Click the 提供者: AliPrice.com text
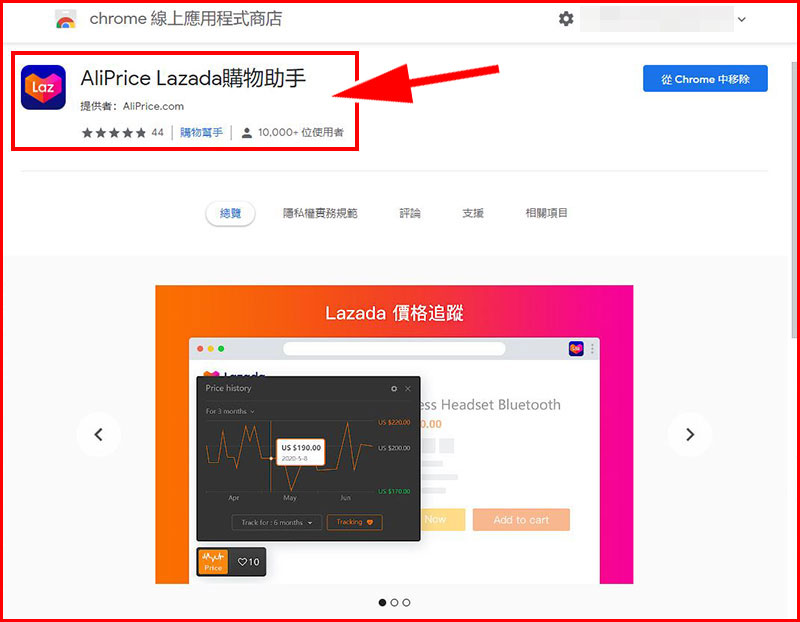Viewport: 800px width, 622px height. click(x=132, y=106)
